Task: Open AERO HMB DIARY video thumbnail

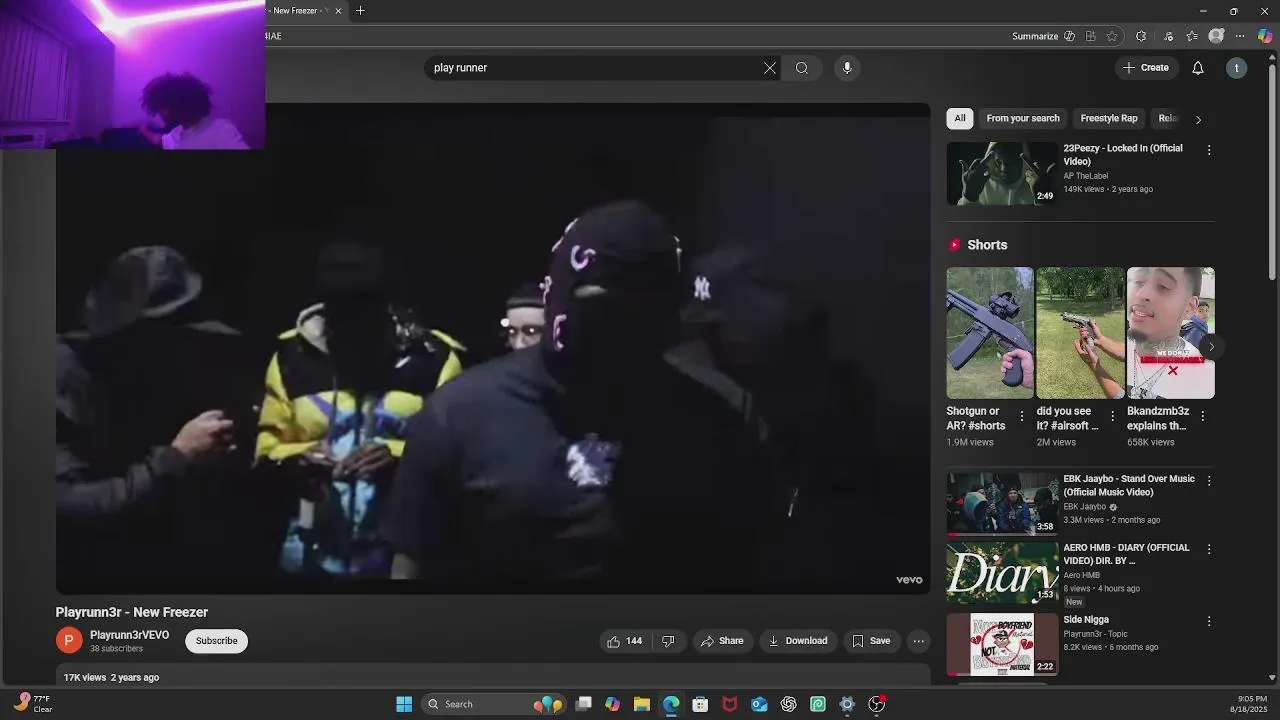Action: coord(1002,573)
